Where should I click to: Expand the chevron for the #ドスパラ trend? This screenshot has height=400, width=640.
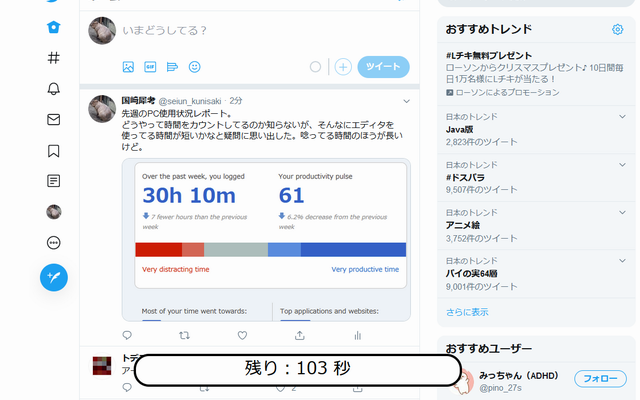pos(622,165)
